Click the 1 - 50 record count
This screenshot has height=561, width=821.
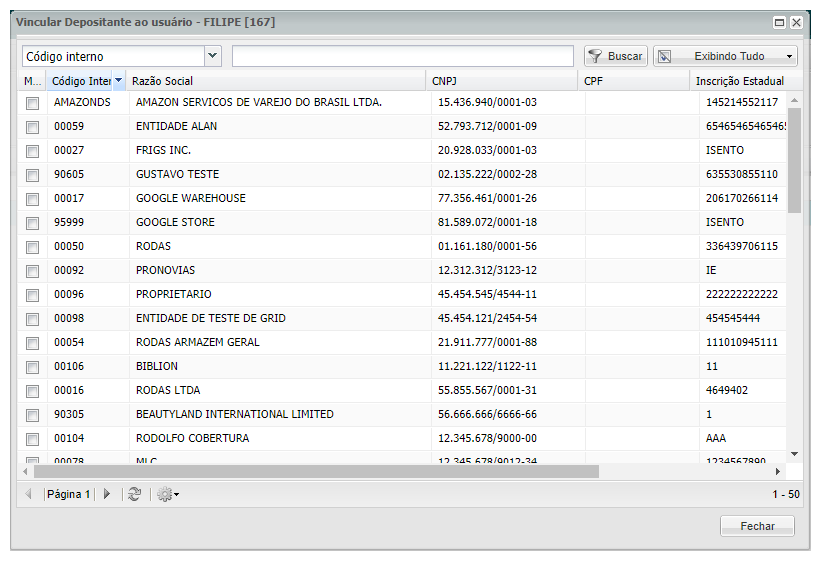click(x=786, y=494)
